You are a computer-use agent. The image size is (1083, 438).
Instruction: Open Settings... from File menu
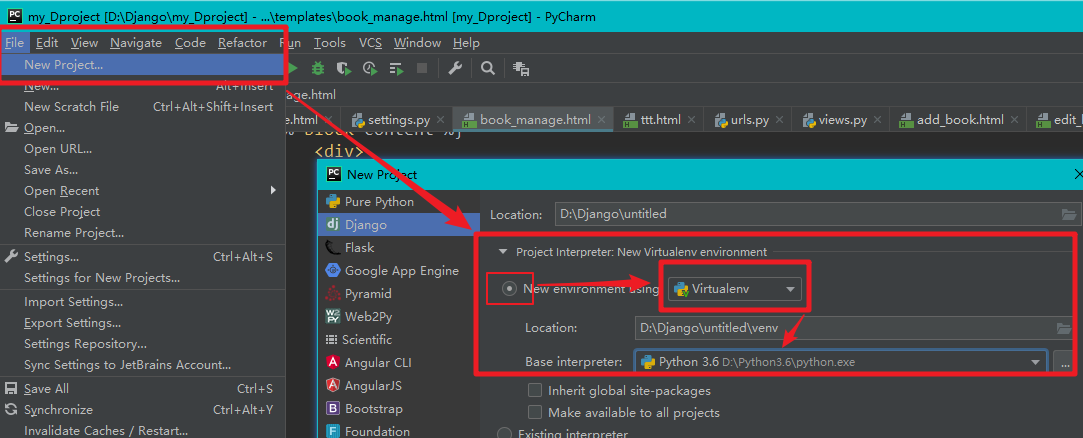point(142,257)
